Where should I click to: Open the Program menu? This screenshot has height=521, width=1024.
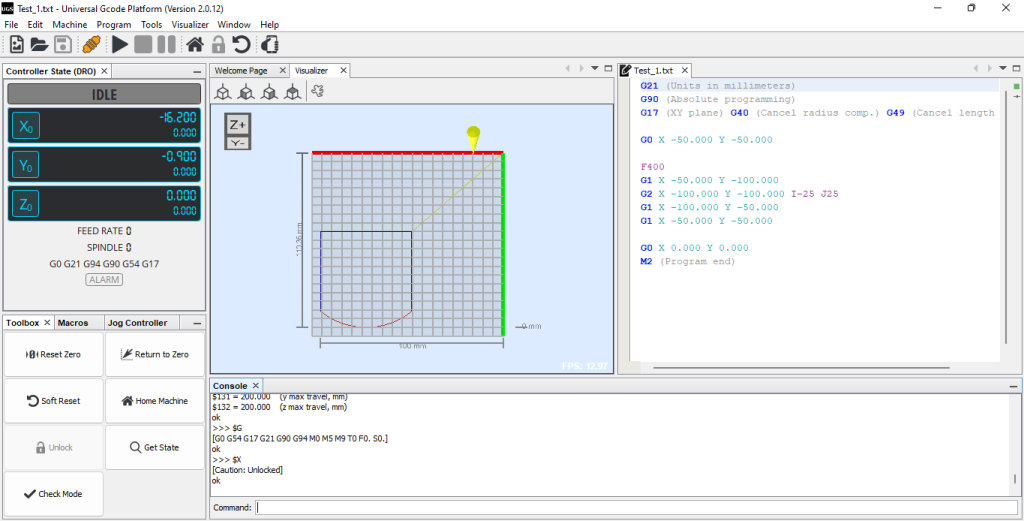(x=114, y=25)
